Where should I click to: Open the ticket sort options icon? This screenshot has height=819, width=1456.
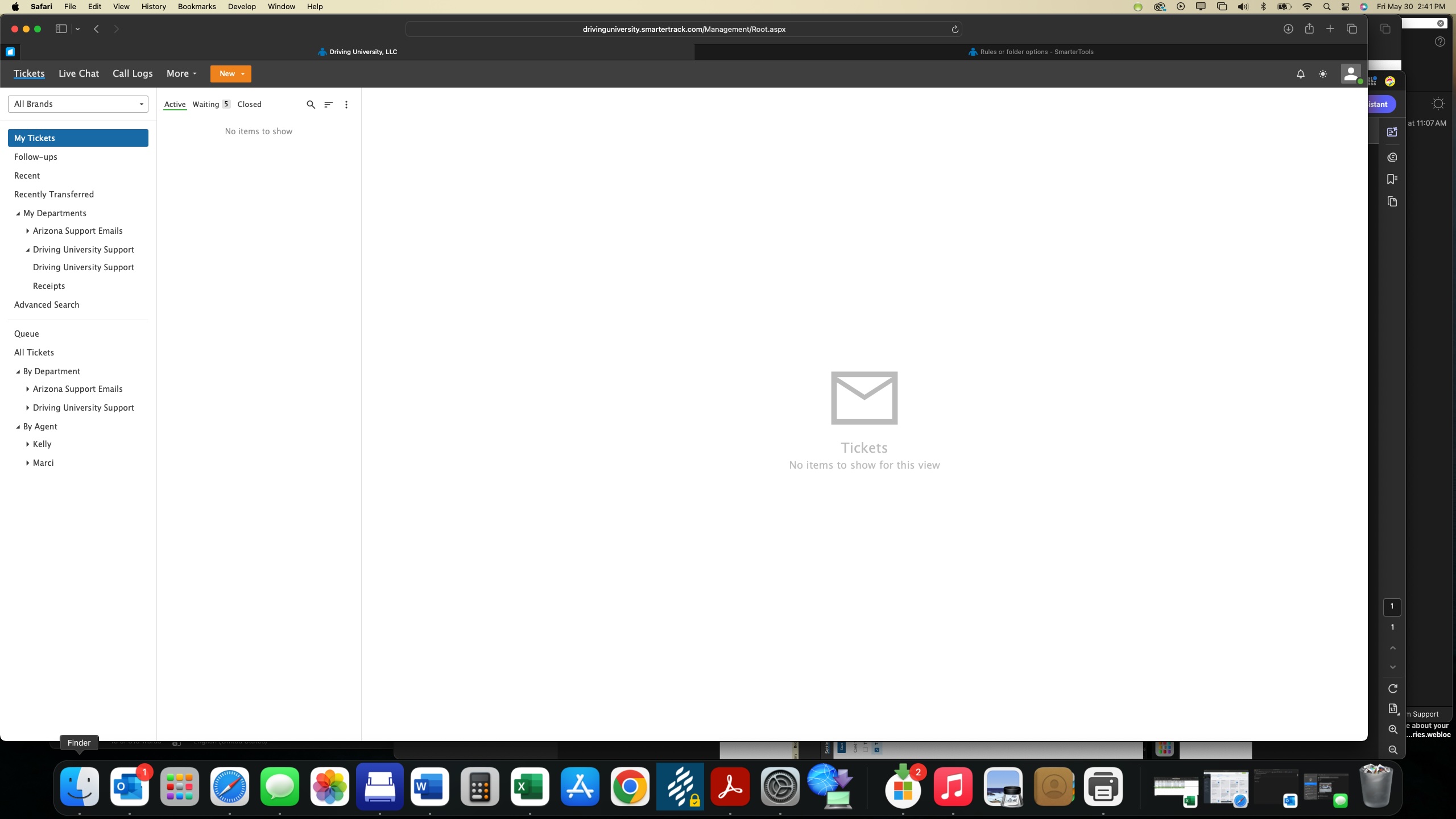click(328, 105)
